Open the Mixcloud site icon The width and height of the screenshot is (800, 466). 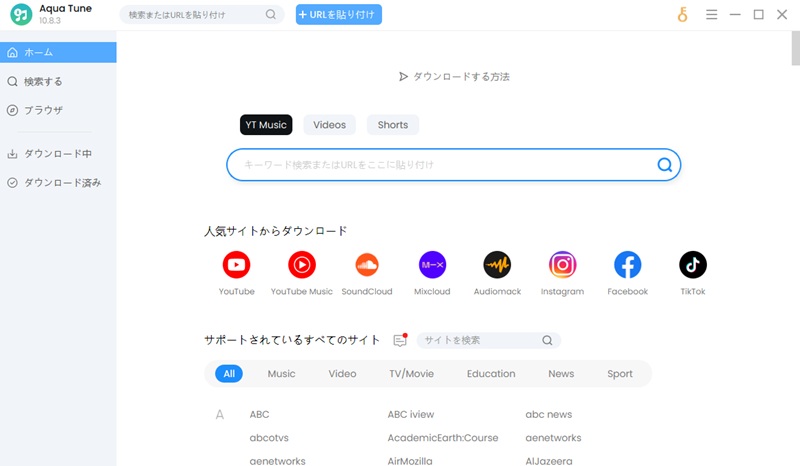coord(432,264)
